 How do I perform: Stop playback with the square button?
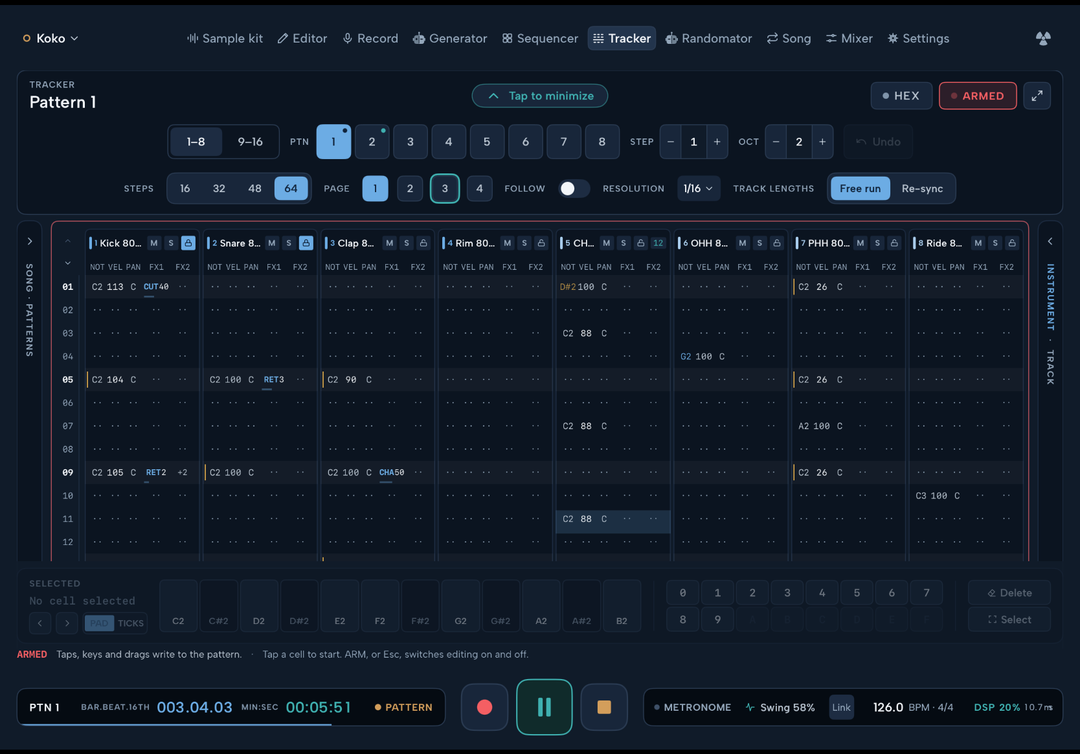[x=604, y=707]
